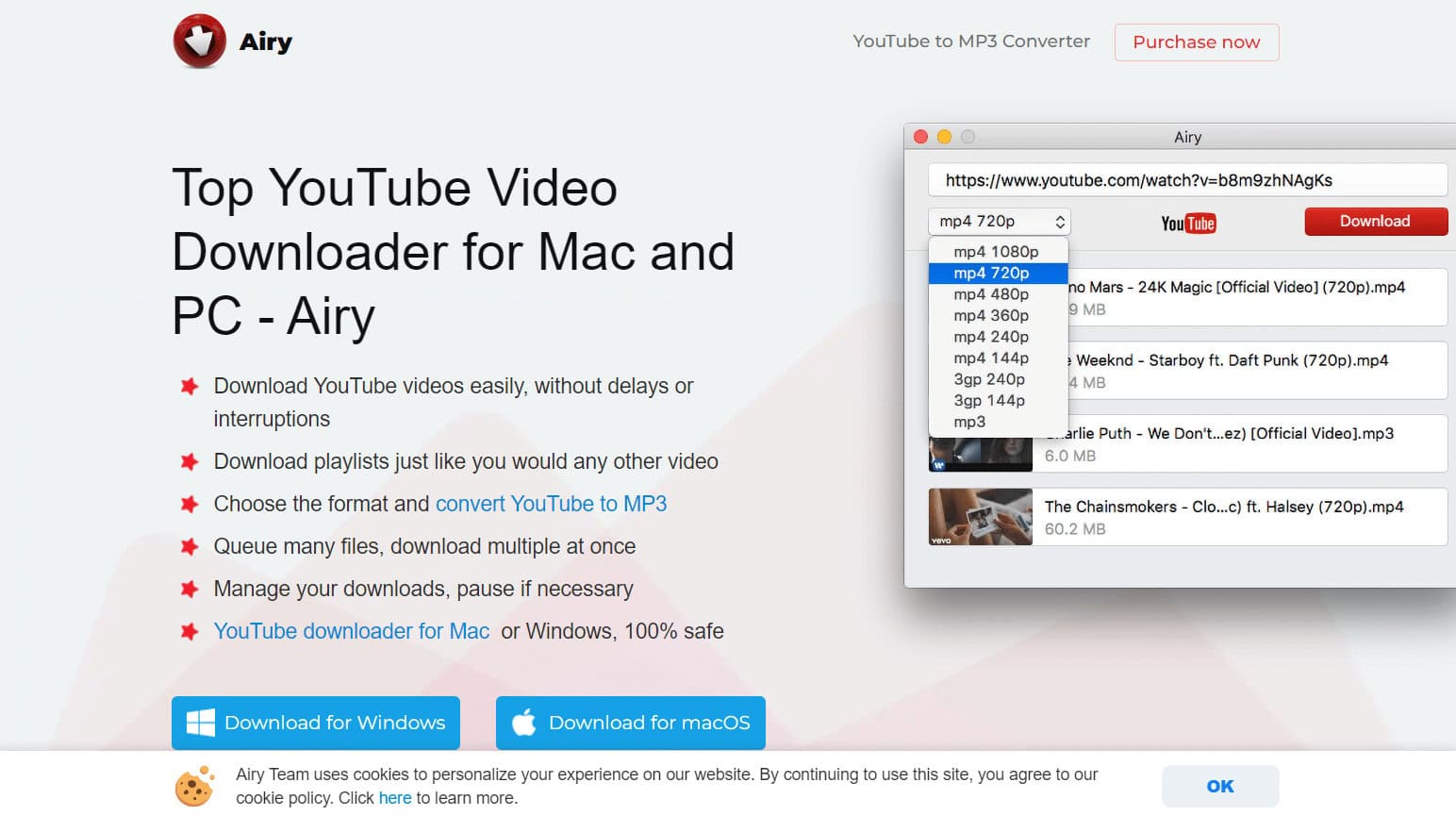This screenshot has height=816, width=1456.
Task: Click the yellow minimize button of Airy window
Action: click(944, 137)
